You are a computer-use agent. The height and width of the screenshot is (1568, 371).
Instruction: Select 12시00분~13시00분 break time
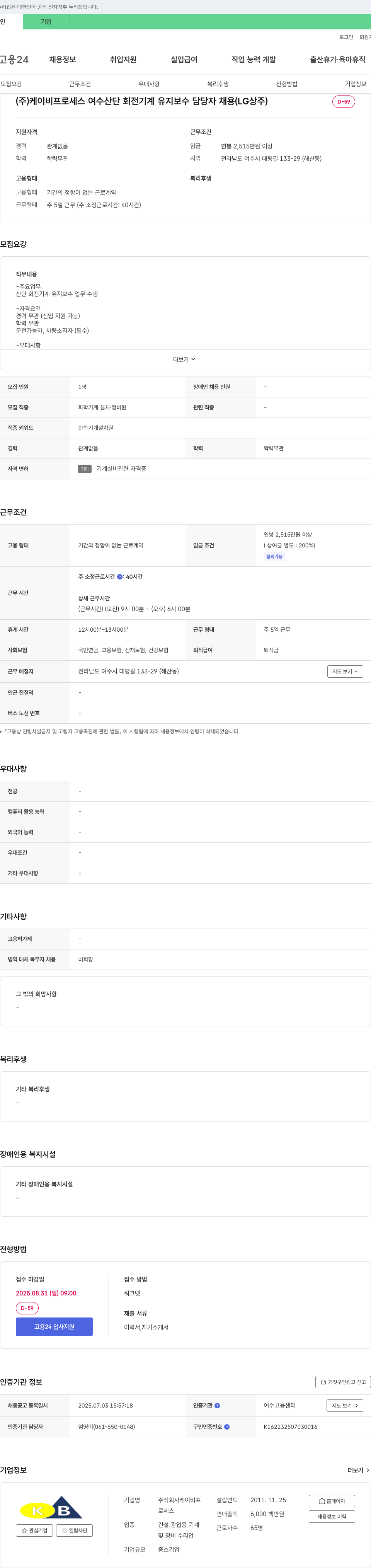tap(103, 630)
